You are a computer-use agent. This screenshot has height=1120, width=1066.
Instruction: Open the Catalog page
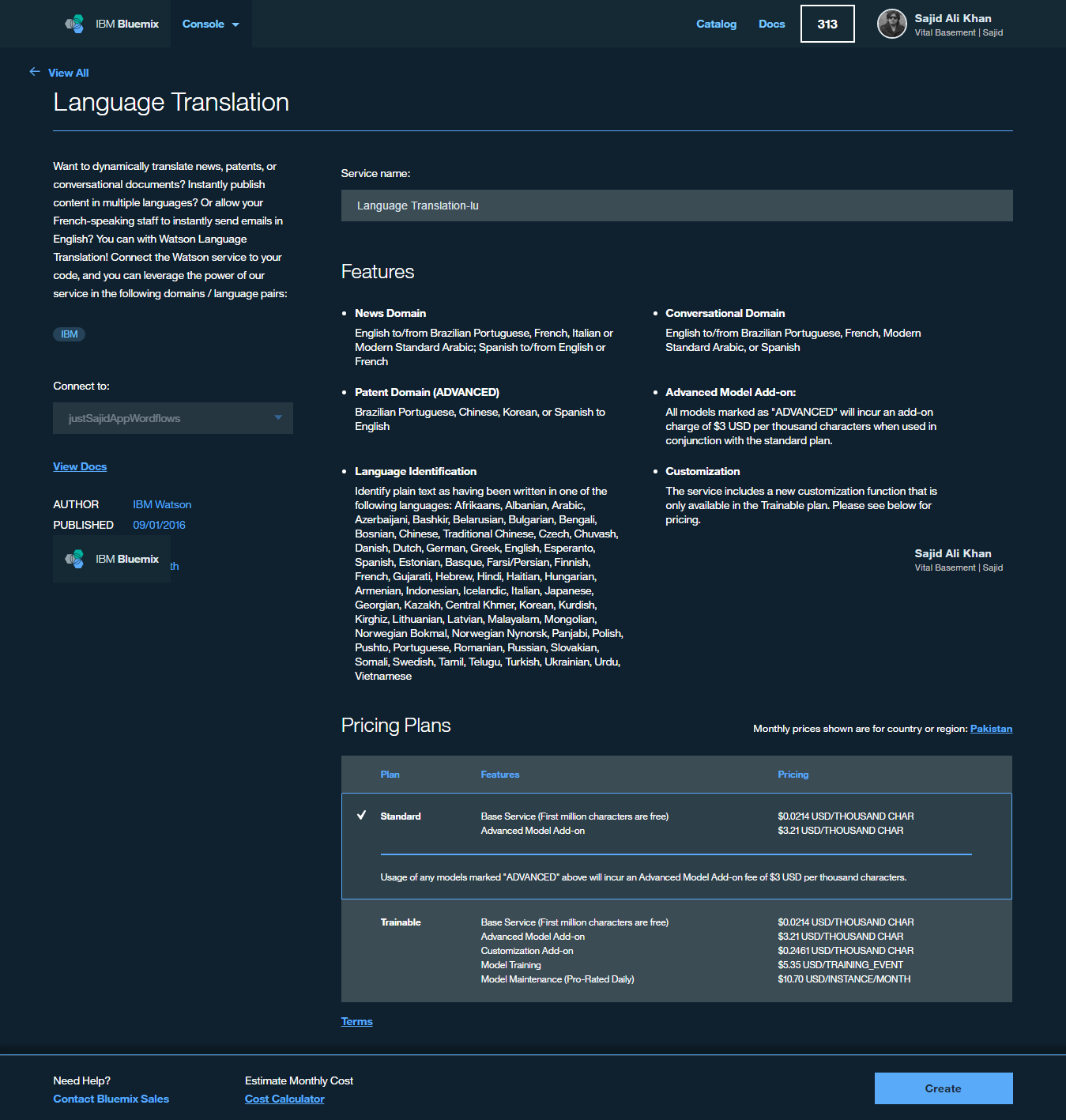[716, 24]
